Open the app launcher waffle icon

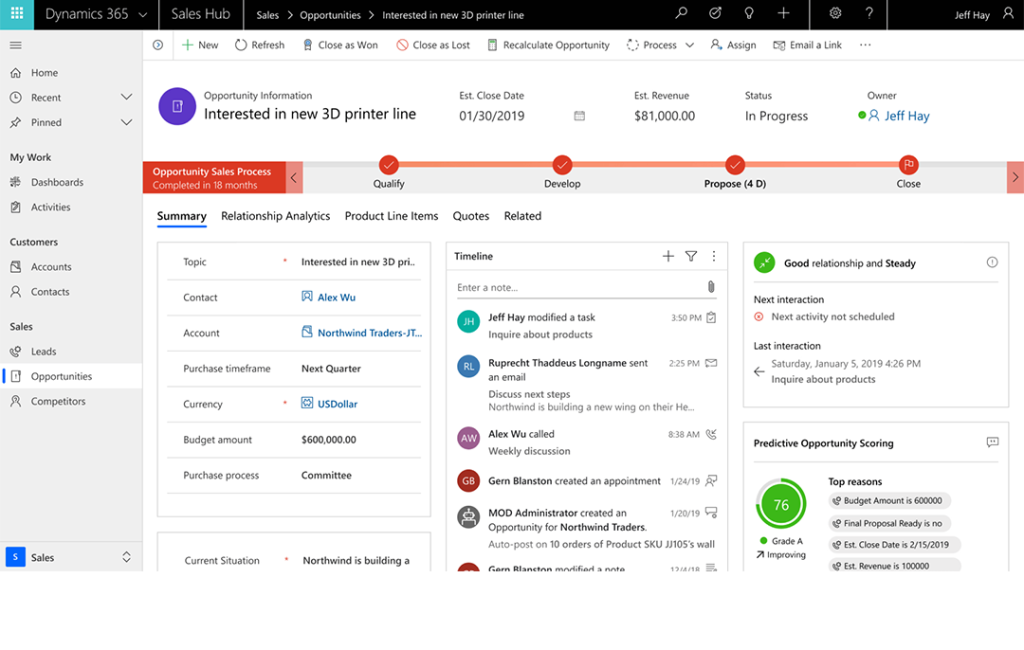click(x=16, y=15)
